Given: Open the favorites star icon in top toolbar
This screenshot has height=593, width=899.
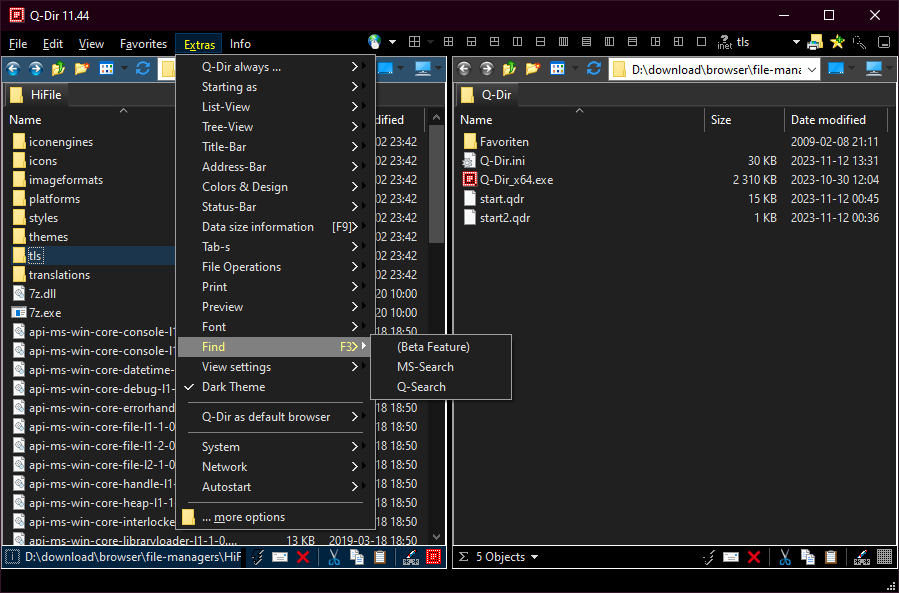Looking at the screenshot, I should [x=838, y=43].
